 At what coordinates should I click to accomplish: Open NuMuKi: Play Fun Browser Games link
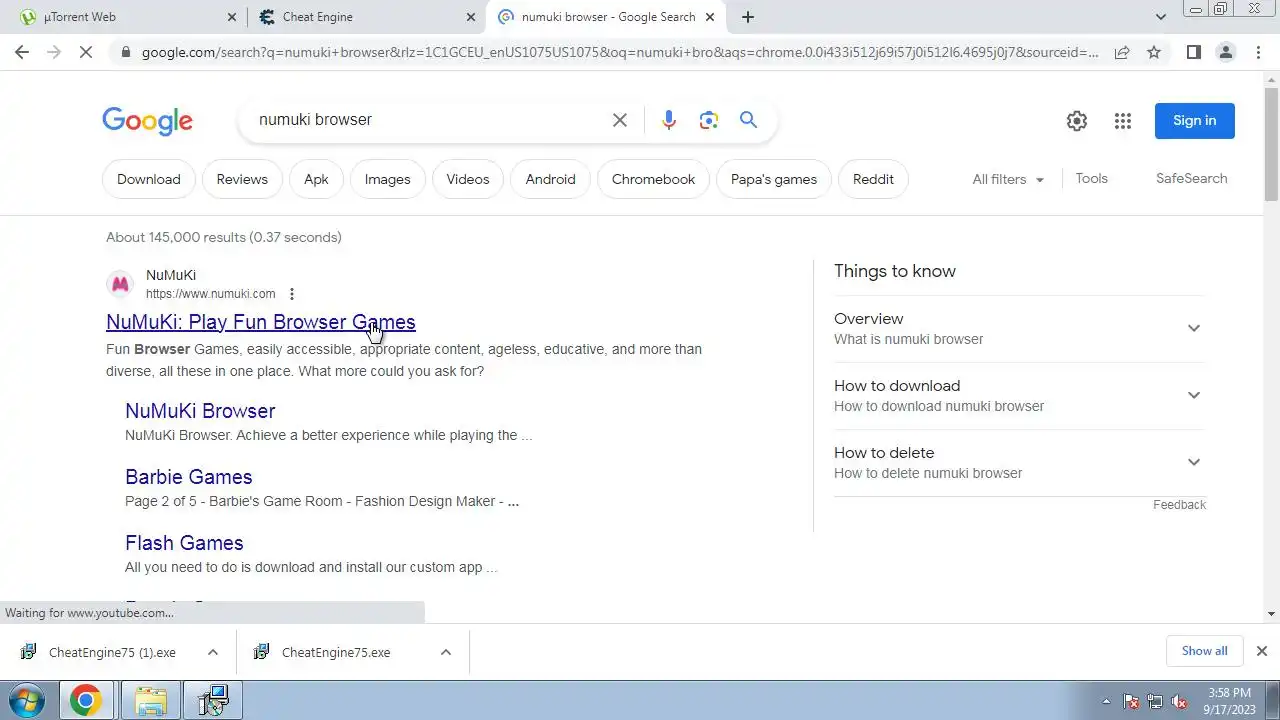coord(261,322)
